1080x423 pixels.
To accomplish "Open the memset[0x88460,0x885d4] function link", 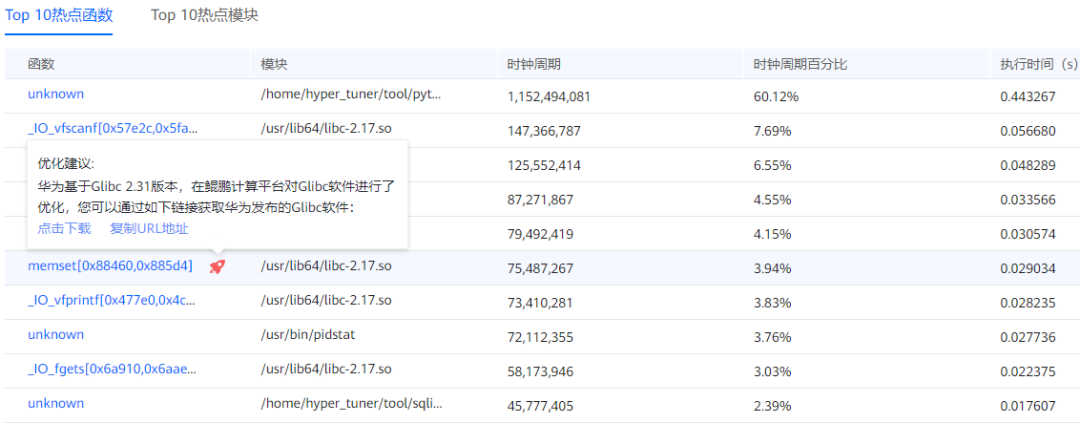I will click(110, 266).
